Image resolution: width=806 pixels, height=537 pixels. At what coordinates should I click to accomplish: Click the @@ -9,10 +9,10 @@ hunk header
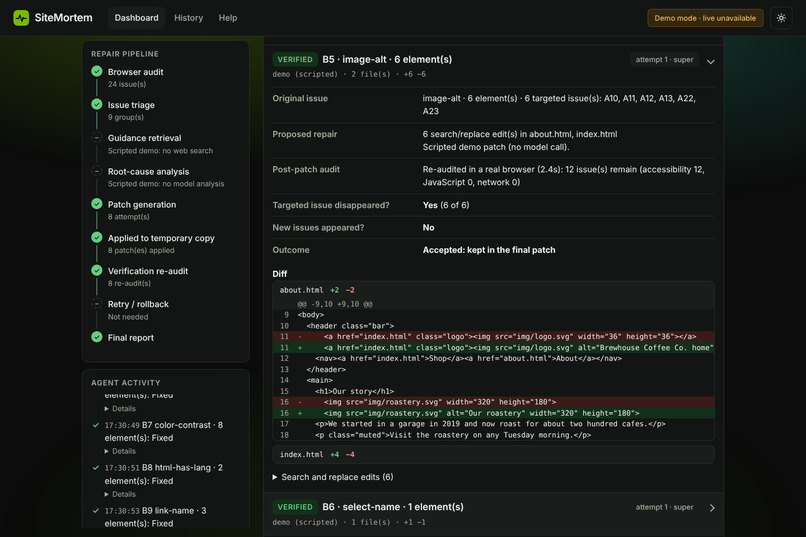tap(335, 304)
